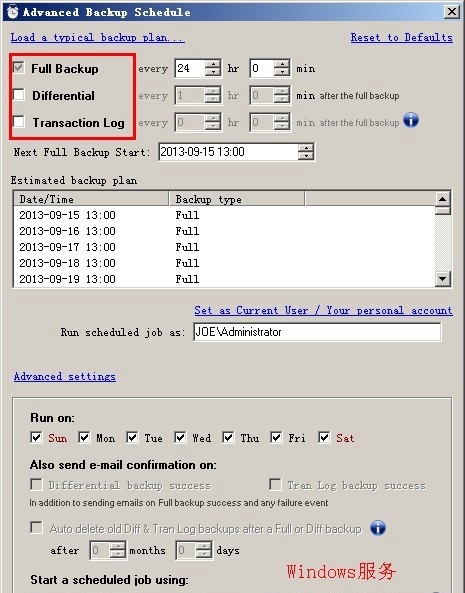Click the backup plan list scroll down arrow
Screen dimensions: 465x593
tap(442, 279)
